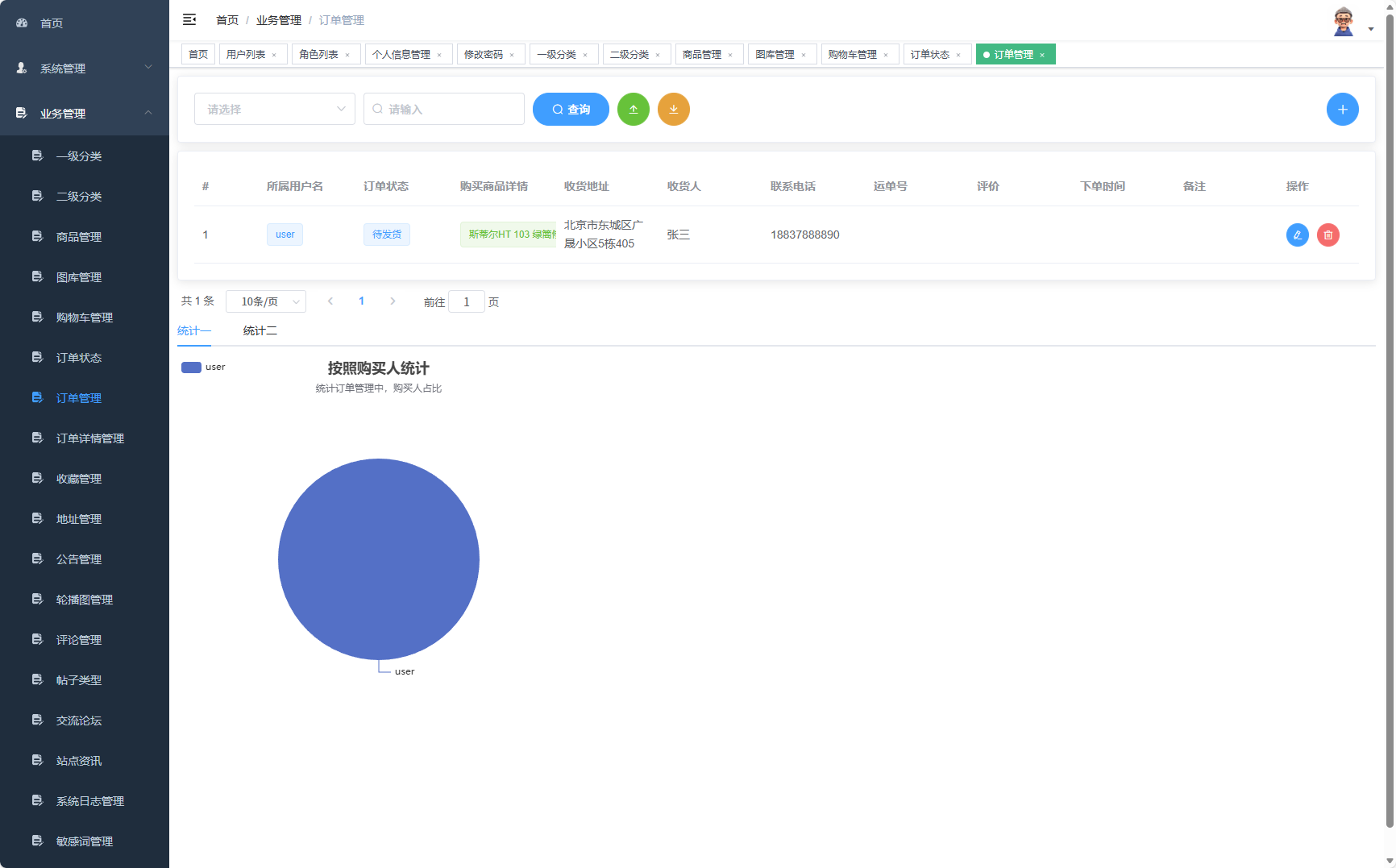Open the user avatar menu
This screenshot has width=1396, height=868.
click(x=1344, y=23)
